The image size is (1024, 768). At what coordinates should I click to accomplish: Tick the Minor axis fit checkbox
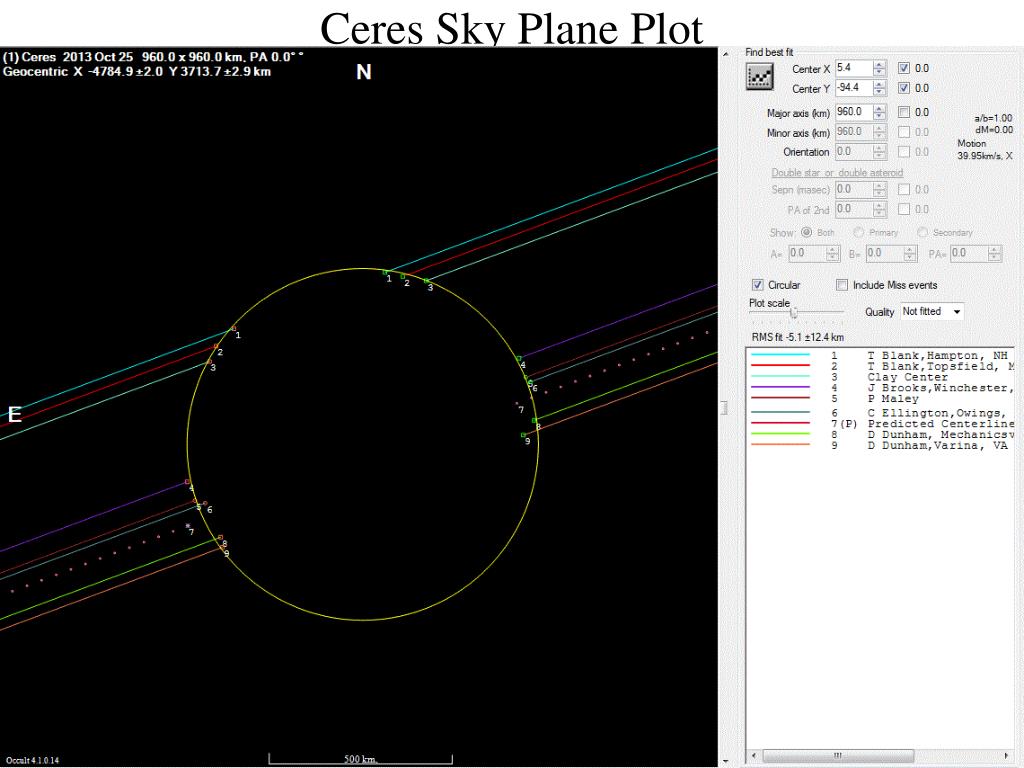point(904,132)
